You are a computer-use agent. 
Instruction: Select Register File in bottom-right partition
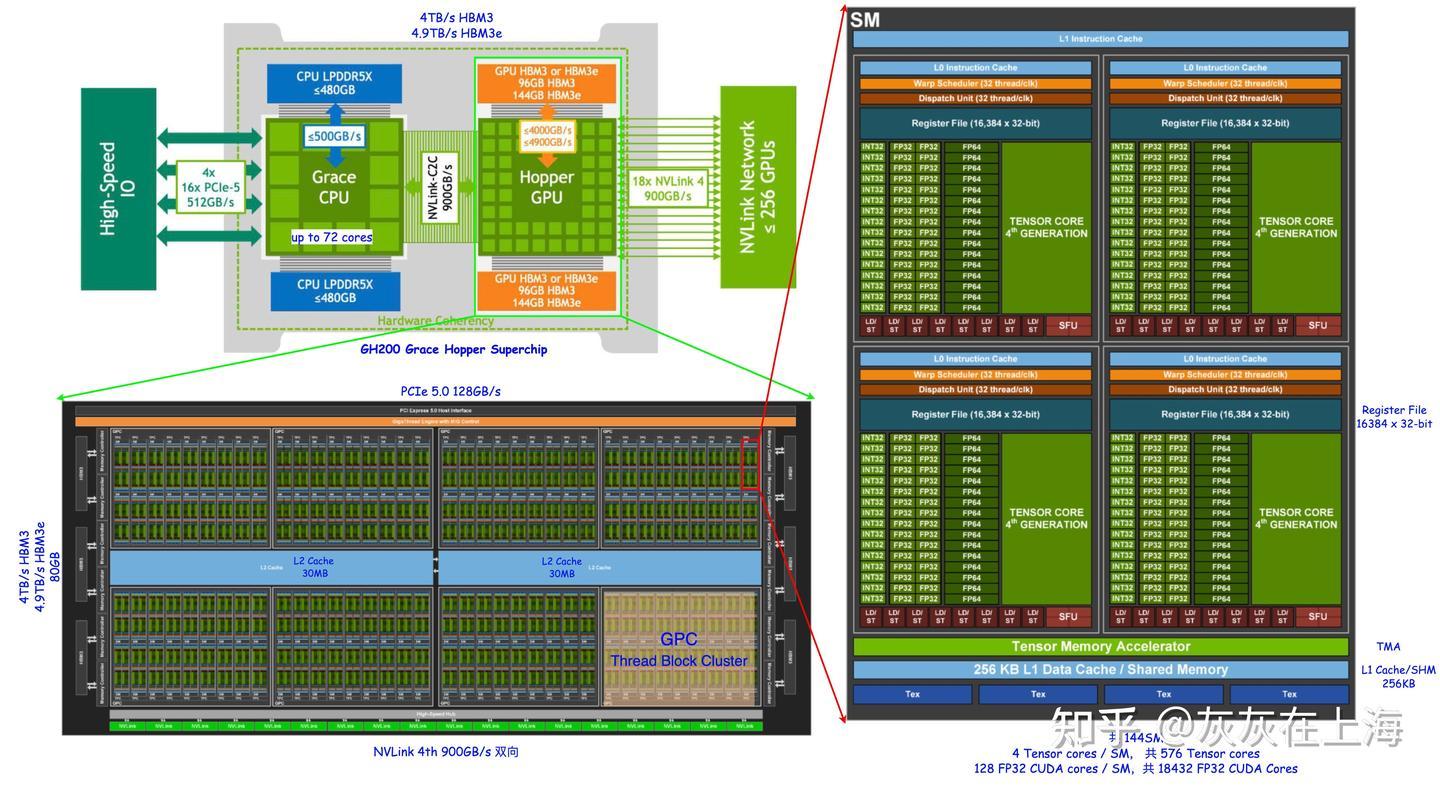tap(1225, 414)
